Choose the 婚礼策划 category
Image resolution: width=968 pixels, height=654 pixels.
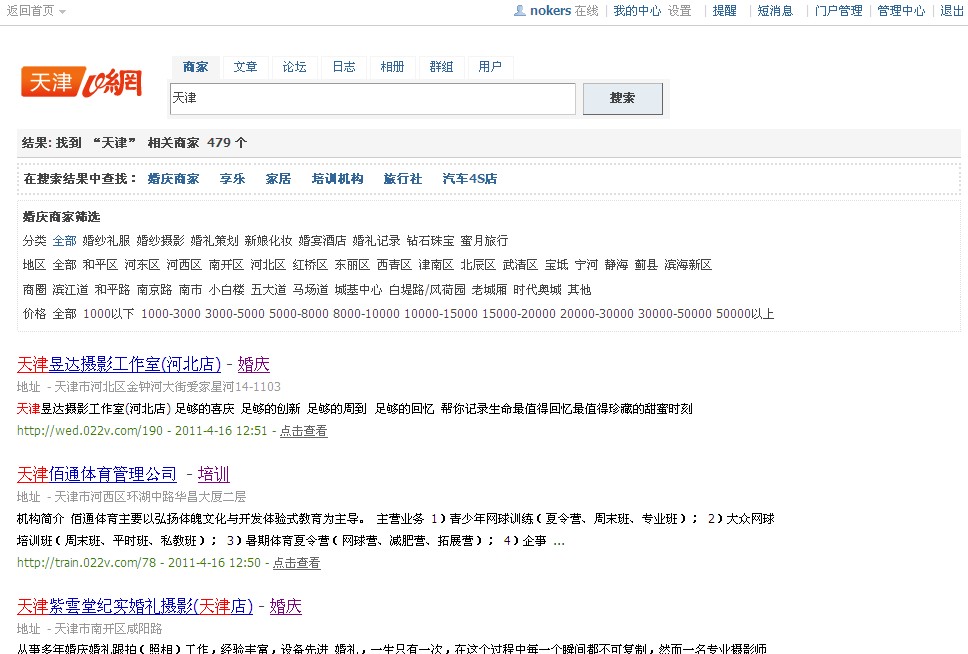[x=214, y=241]
